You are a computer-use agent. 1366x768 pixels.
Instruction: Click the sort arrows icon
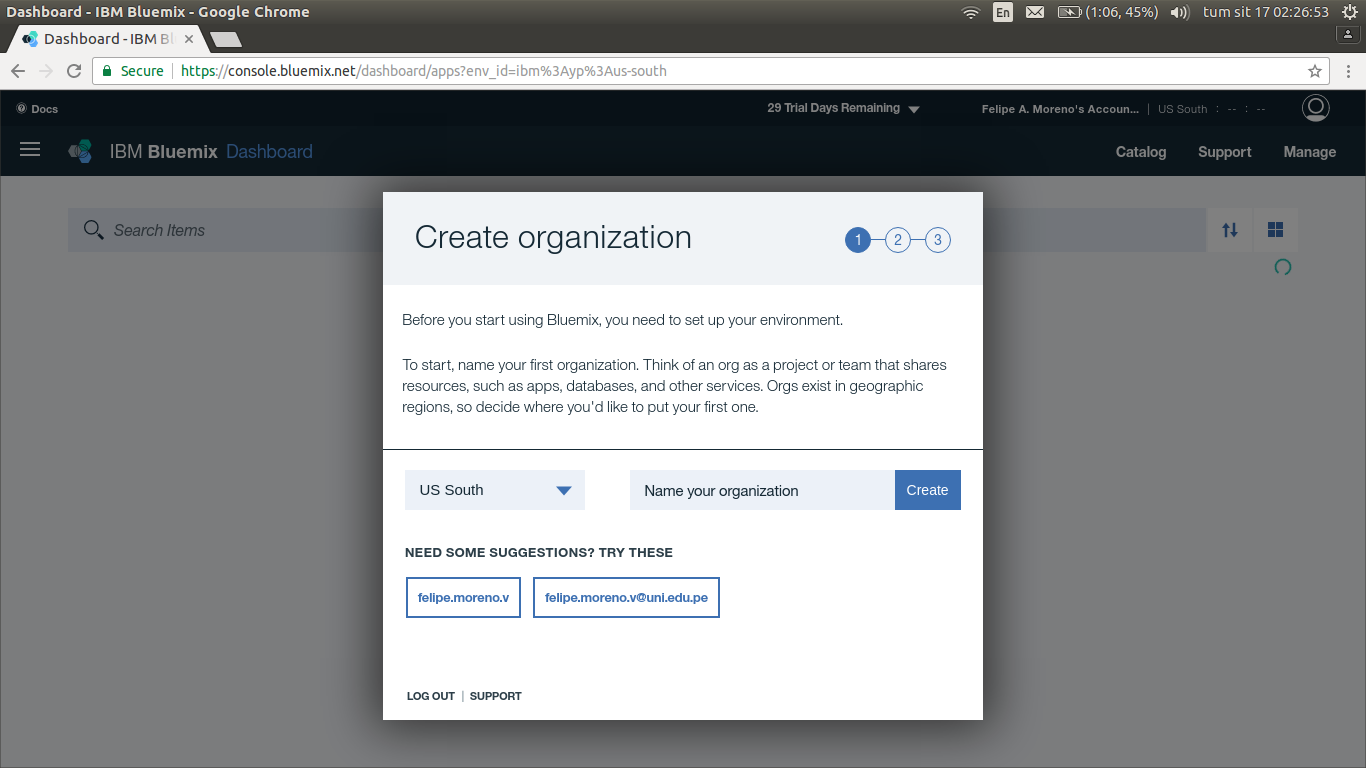coord(1230,230)
